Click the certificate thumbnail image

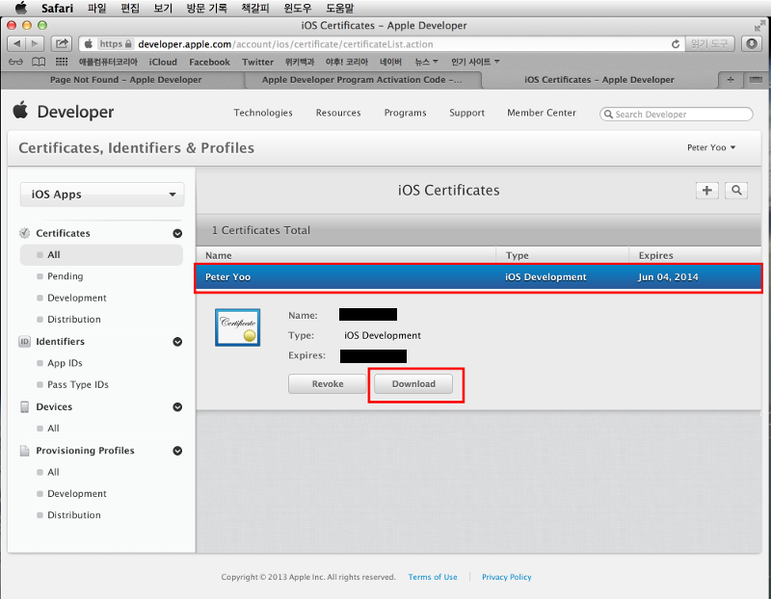click(x=237, y=327)
